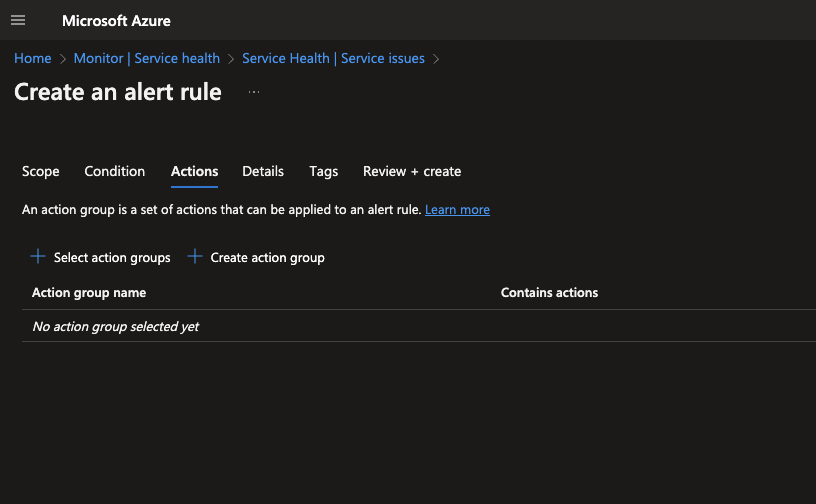
Task: Select the Actions tab
Action: [x=195, y=171]
